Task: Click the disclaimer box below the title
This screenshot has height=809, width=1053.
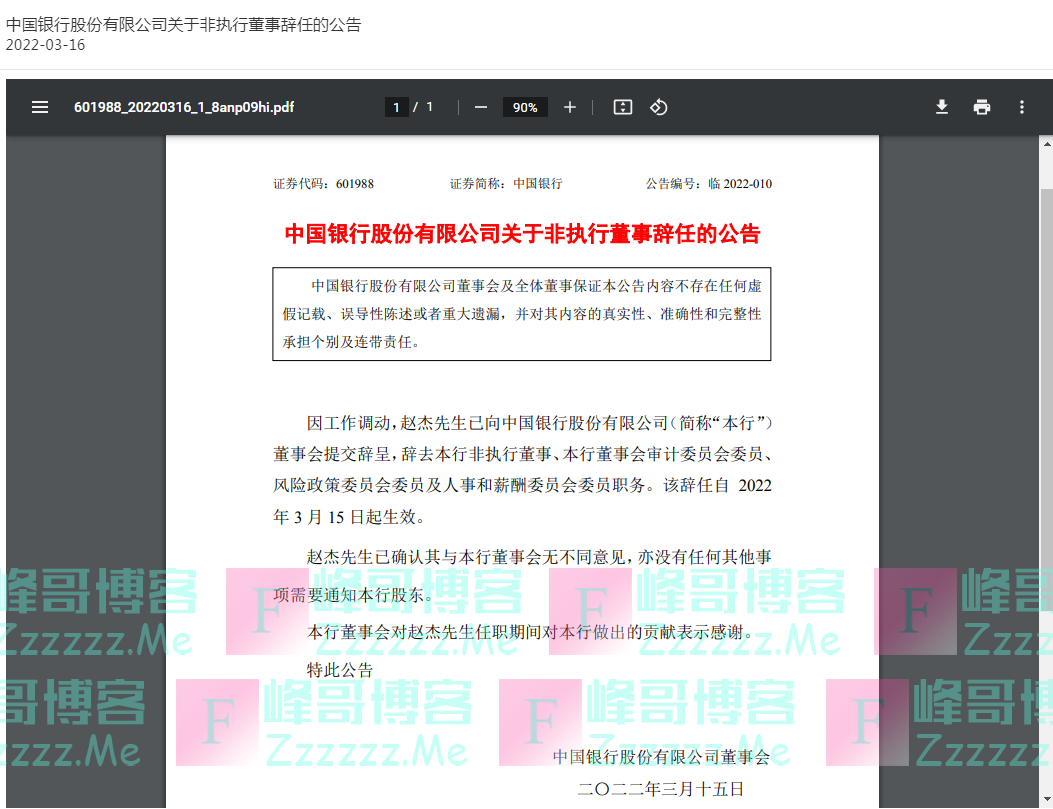Action: (x=521, y=311)
